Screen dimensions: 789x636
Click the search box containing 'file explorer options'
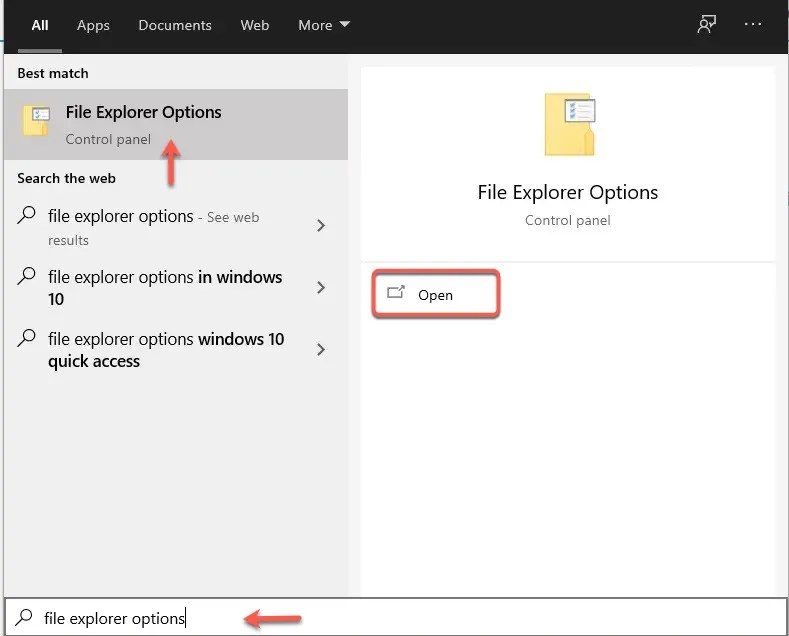click(396, 617)
